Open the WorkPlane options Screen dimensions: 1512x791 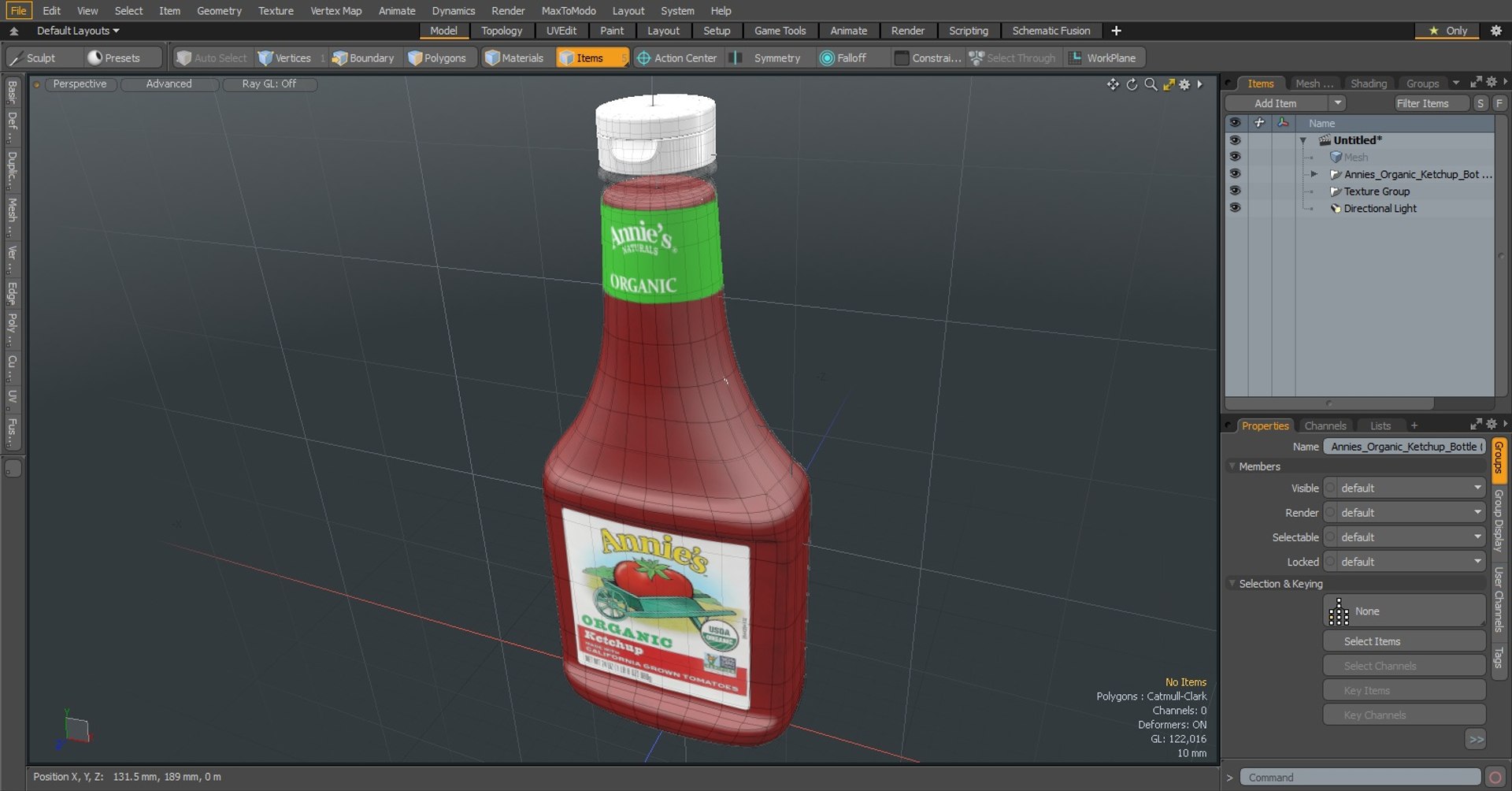pos(1104,58)
